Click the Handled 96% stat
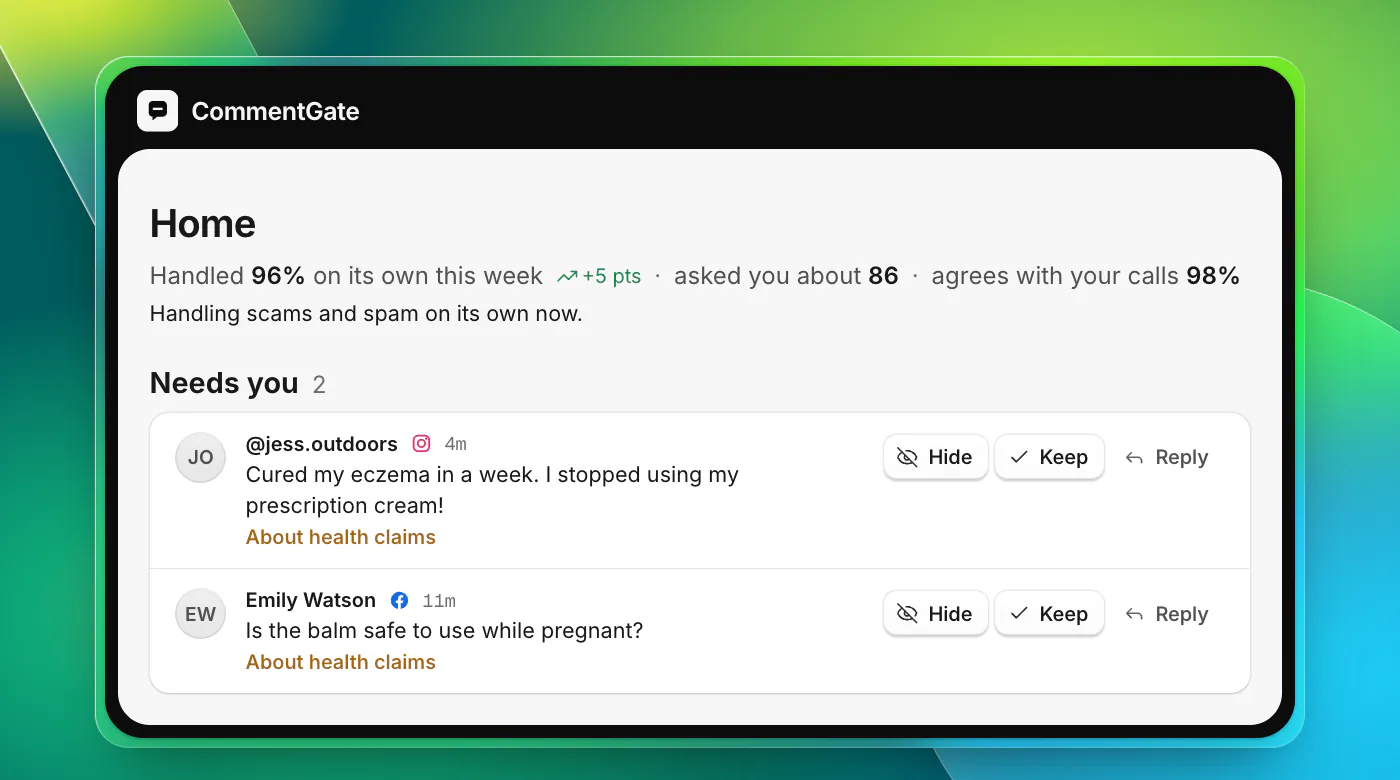 (346, 276)
